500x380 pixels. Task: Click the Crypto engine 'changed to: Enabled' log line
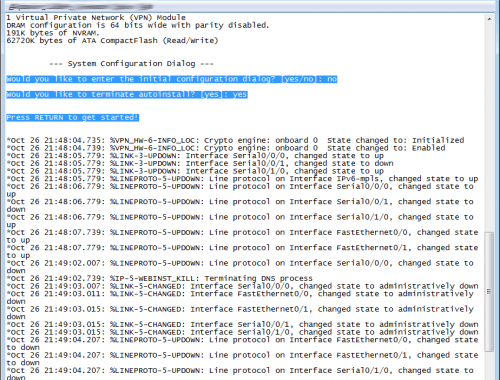coord(226,148)
